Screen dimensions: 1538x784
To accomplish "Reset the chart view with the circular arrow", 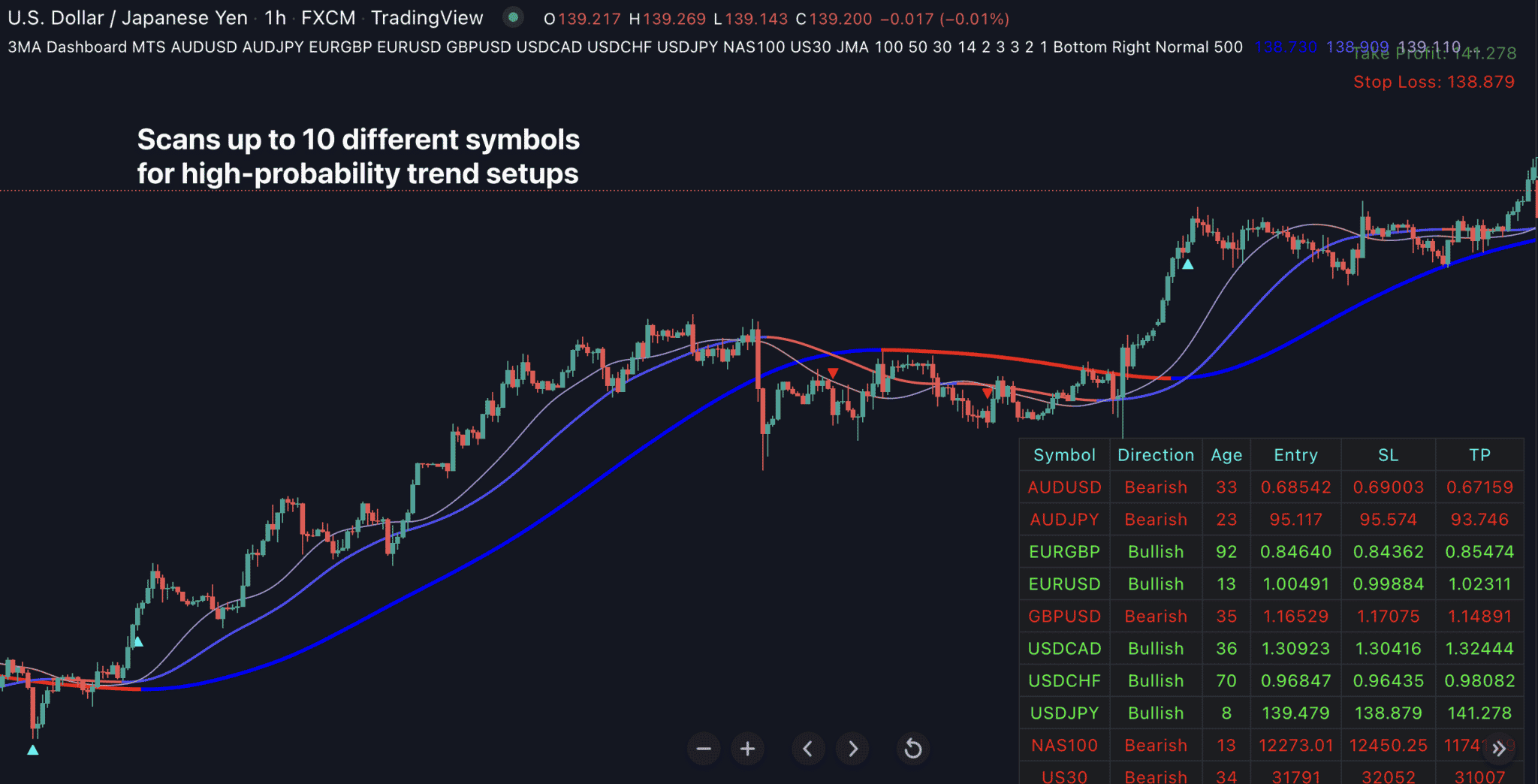I will pos(912,748).
